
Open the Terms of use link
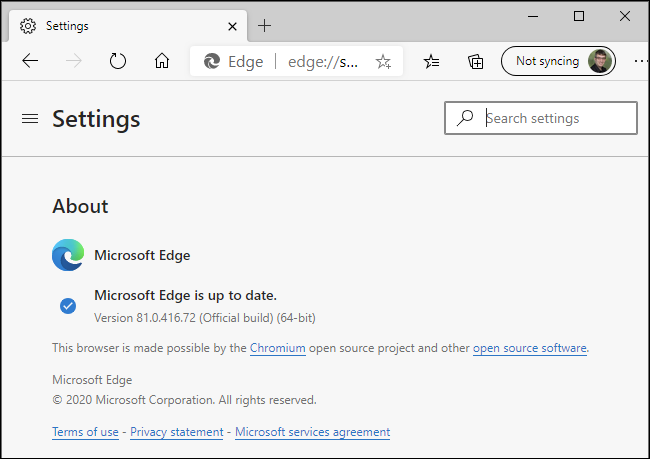85,432
